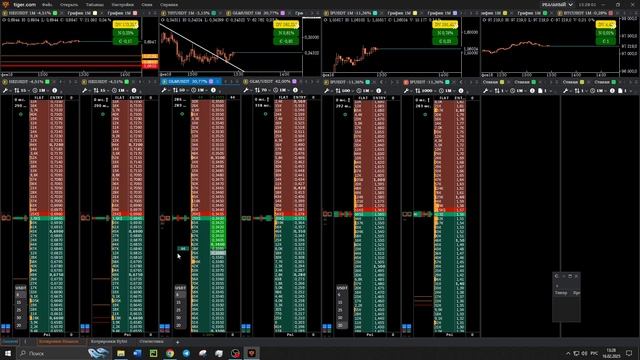Click info icon in GLMUSDT 20,77% order book

tap(213, 90)
